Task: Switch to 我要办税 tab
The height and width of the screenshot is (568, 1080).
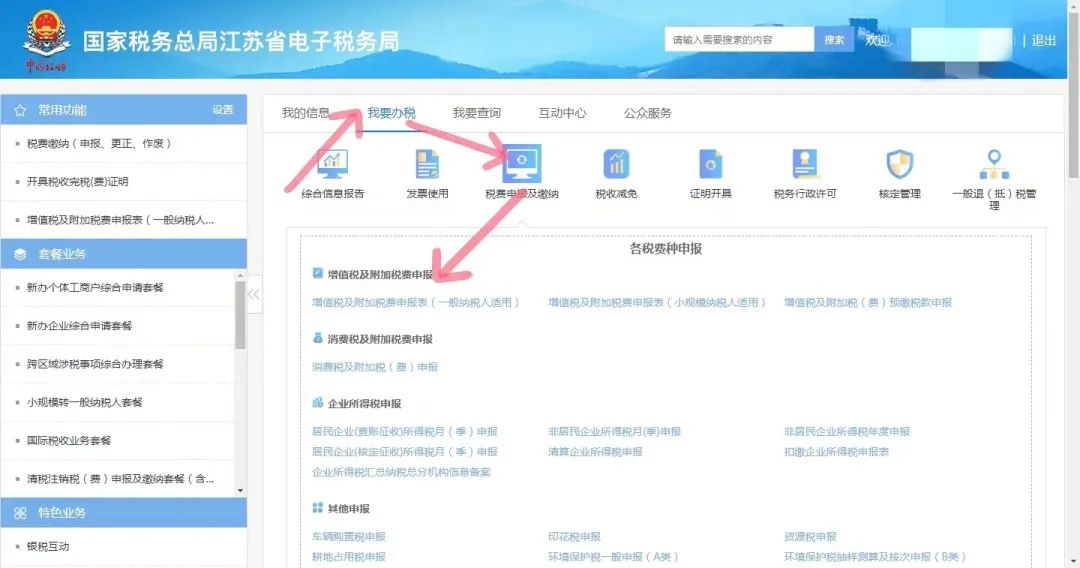Action: coord(391,113)
